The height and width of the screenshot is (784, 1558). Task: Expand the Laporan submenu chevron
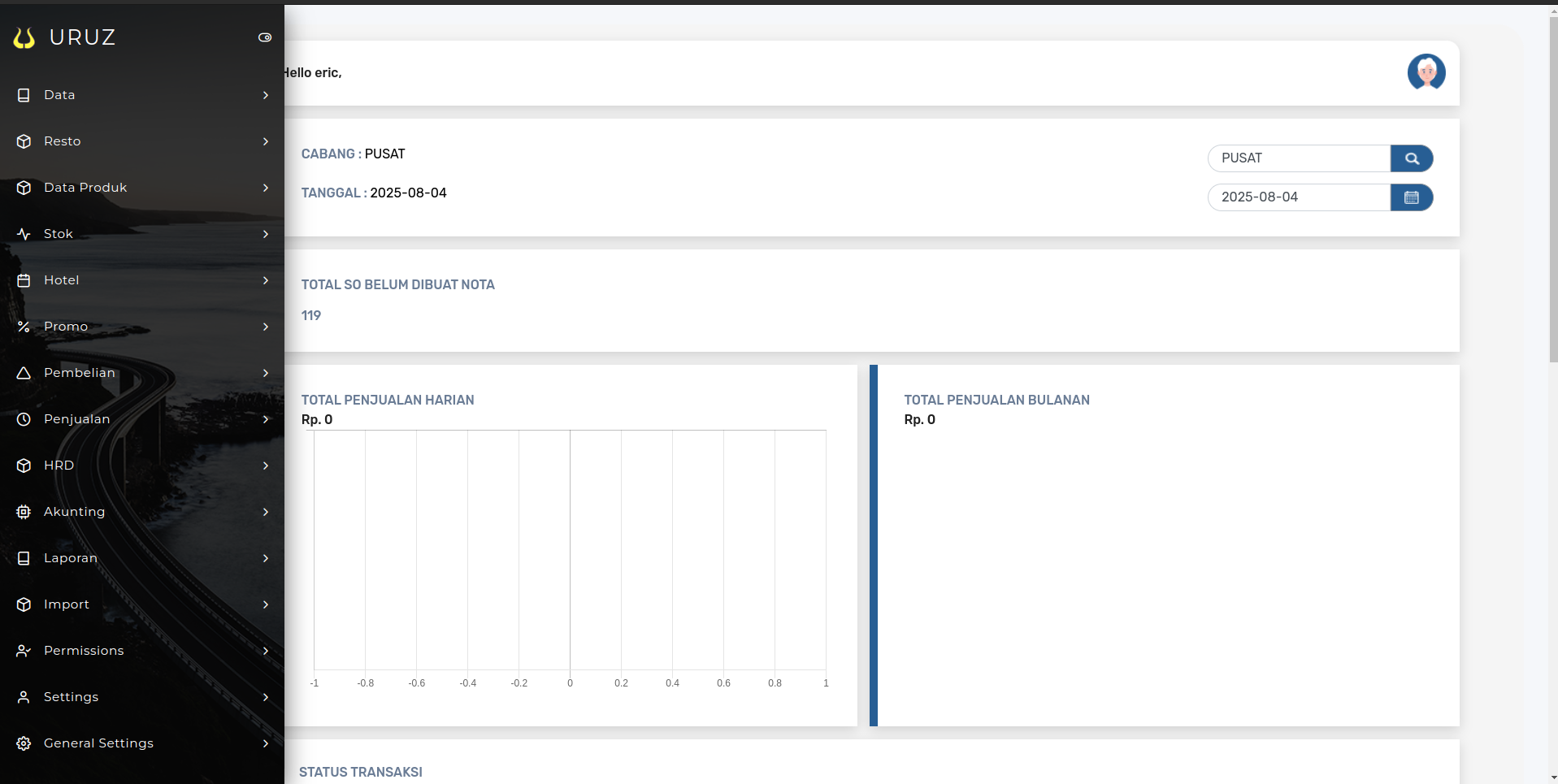click(x=265, y=558)
